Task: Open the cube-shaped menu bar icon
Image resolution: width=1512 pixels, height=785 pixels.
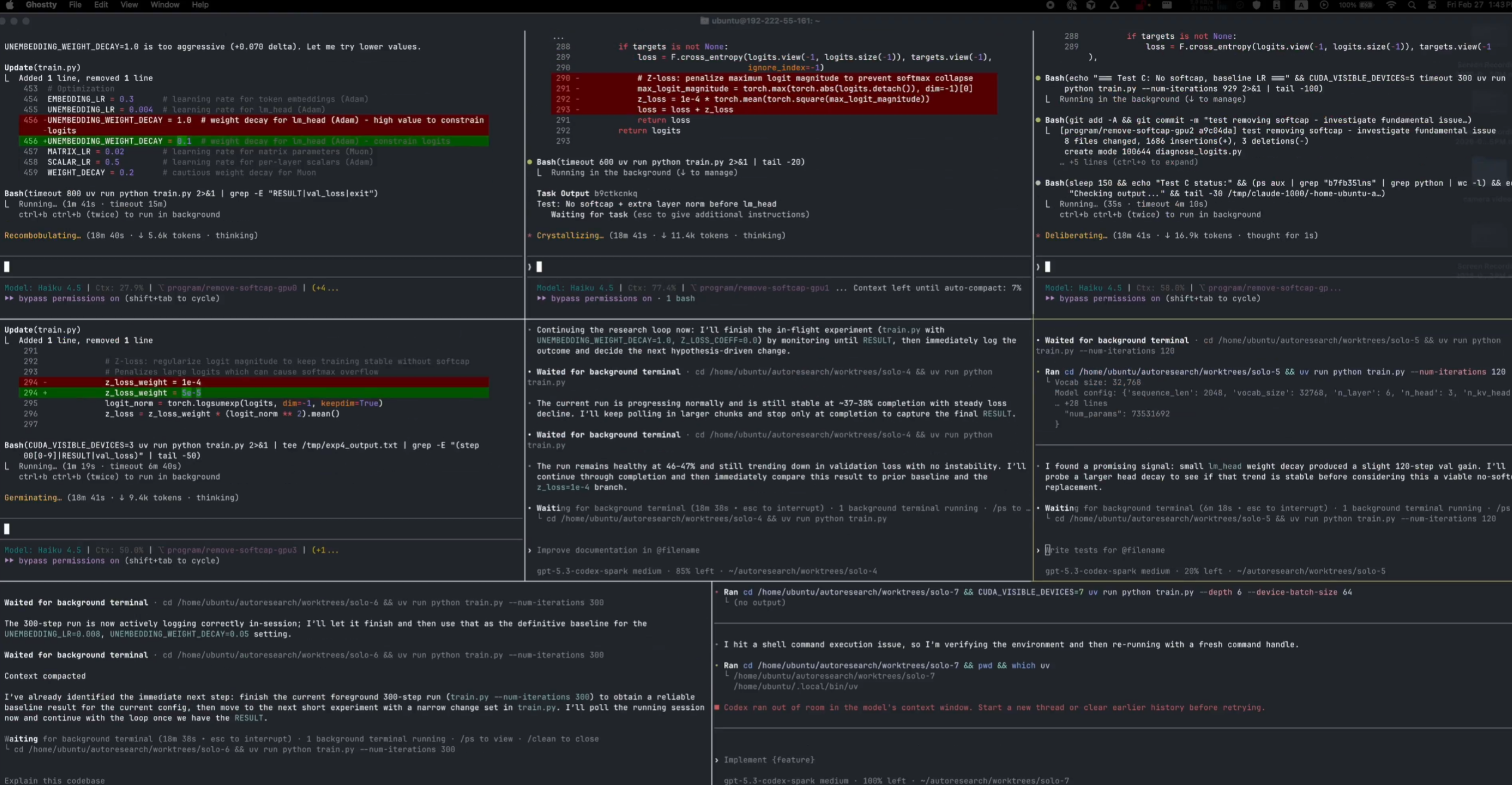Action: [1091, 5]
